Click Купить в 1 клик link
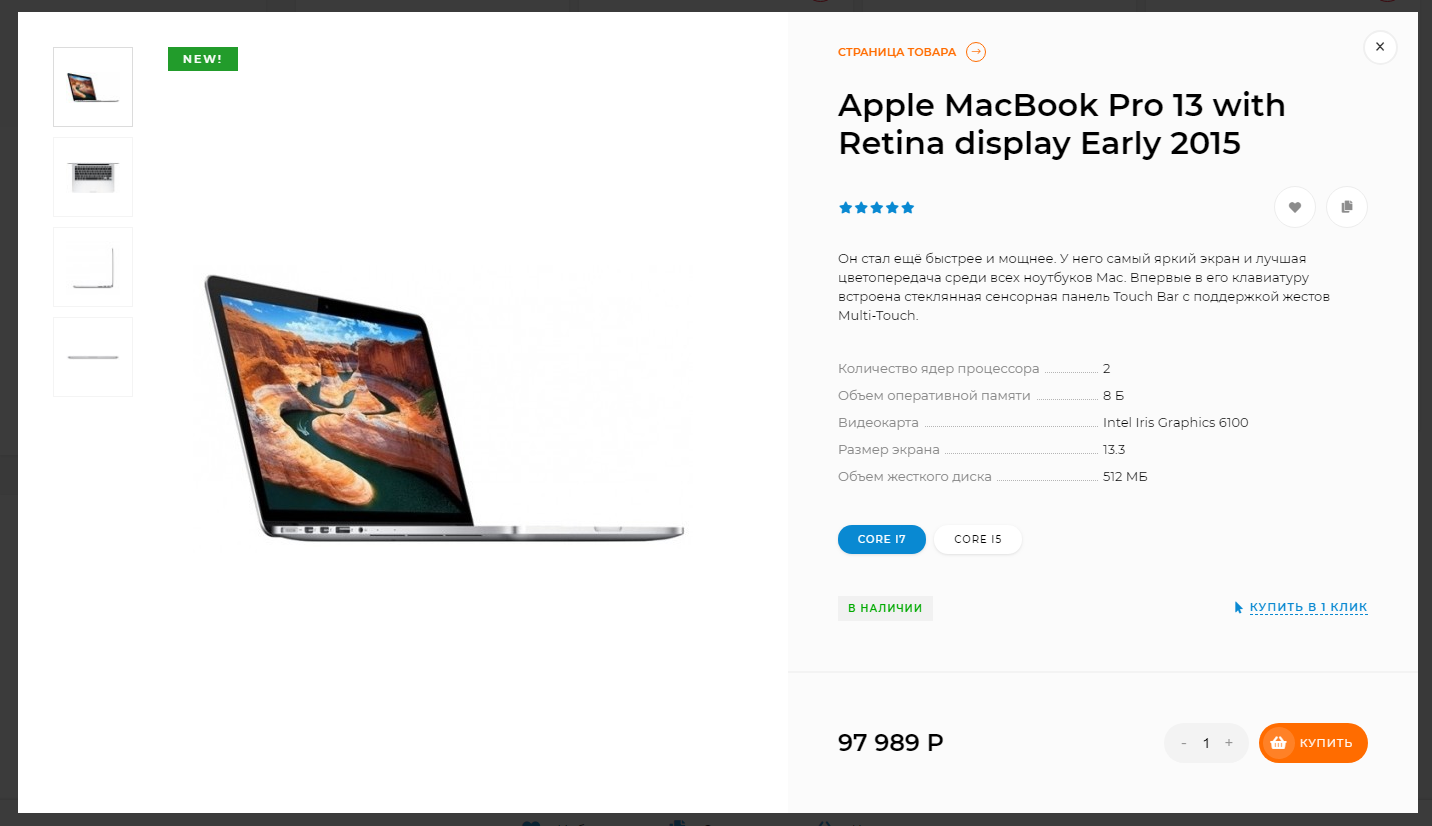Viewport: 1432px width, 826px height. pyautogui.click(x=1308, y=607)
